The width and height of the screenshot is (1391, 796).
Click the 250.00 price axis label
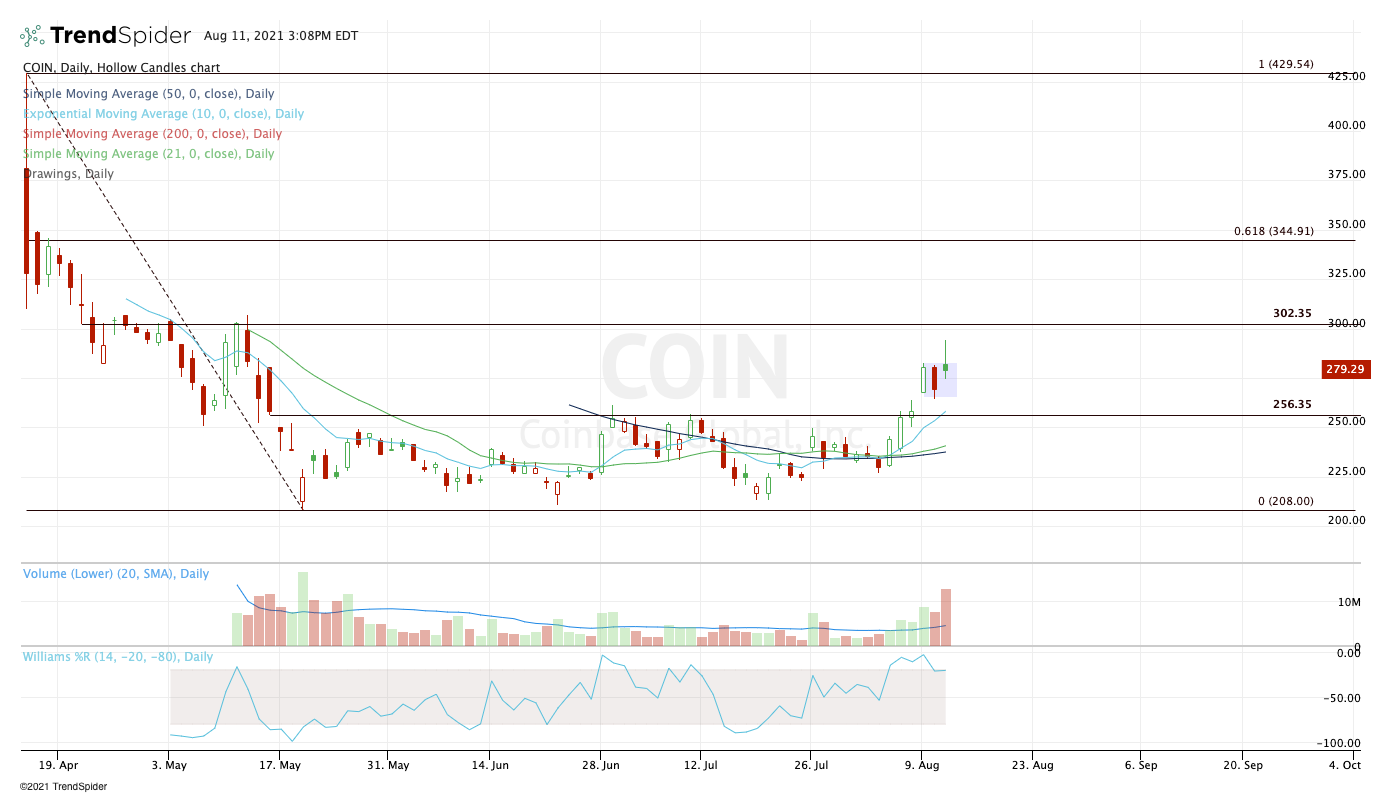tap(1346, 421)
